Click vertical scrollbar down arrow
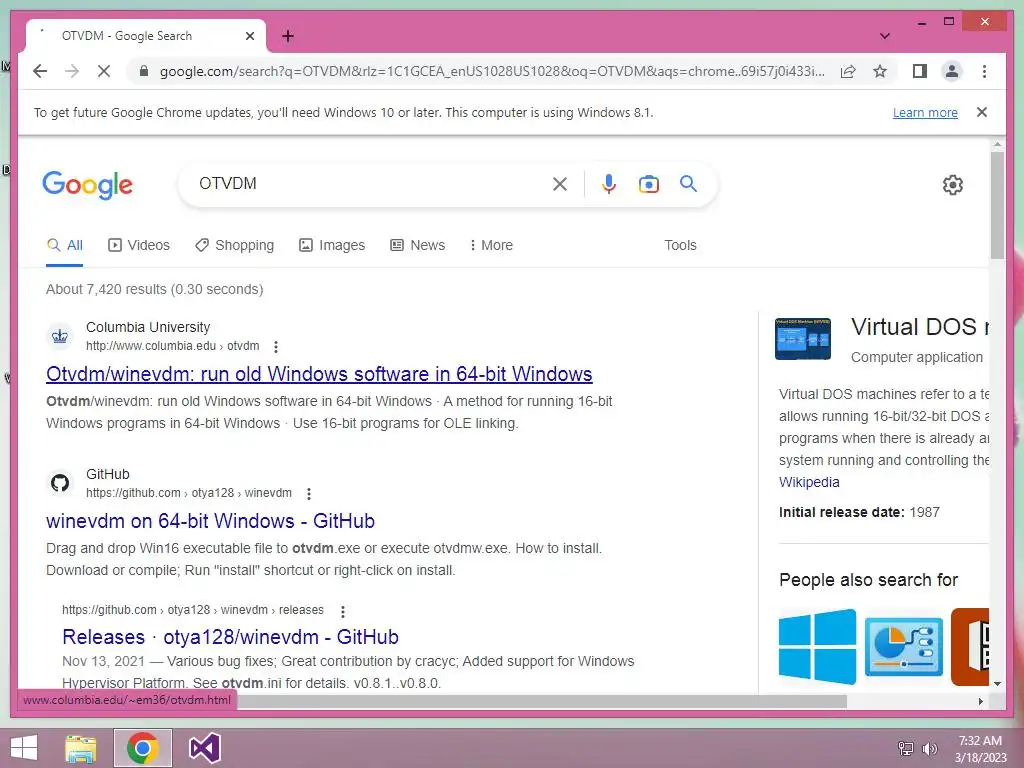This screenshot has height=768, width=1024. 997,684
